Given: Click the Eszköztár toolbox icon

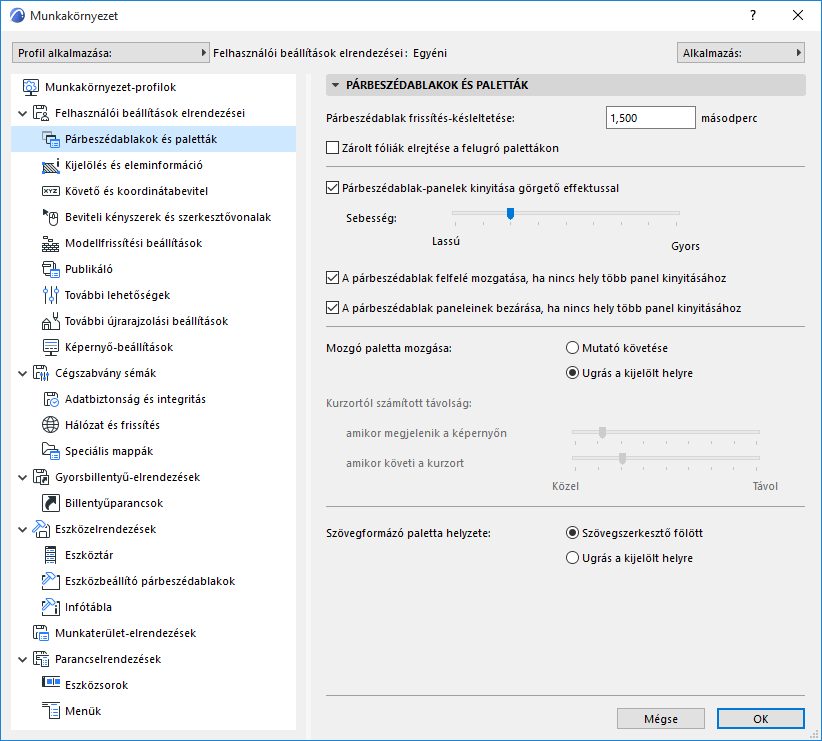Looking at the screenshot, I should click(52, 555).
